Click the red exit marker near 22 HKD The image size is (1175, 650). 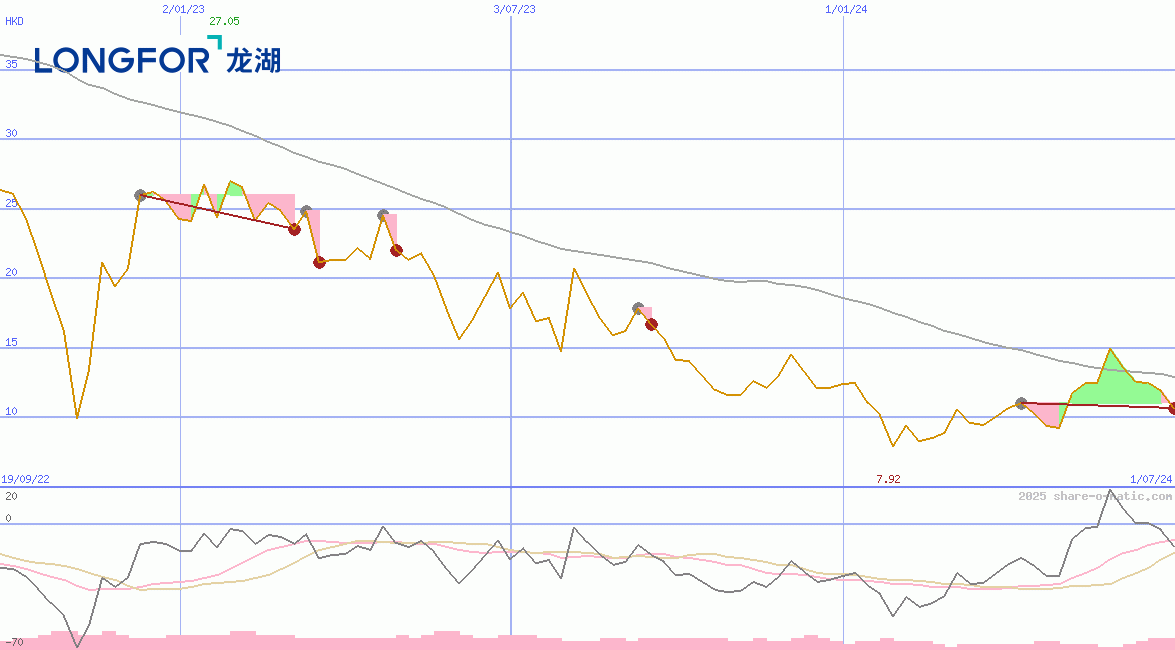coord(396,250)
